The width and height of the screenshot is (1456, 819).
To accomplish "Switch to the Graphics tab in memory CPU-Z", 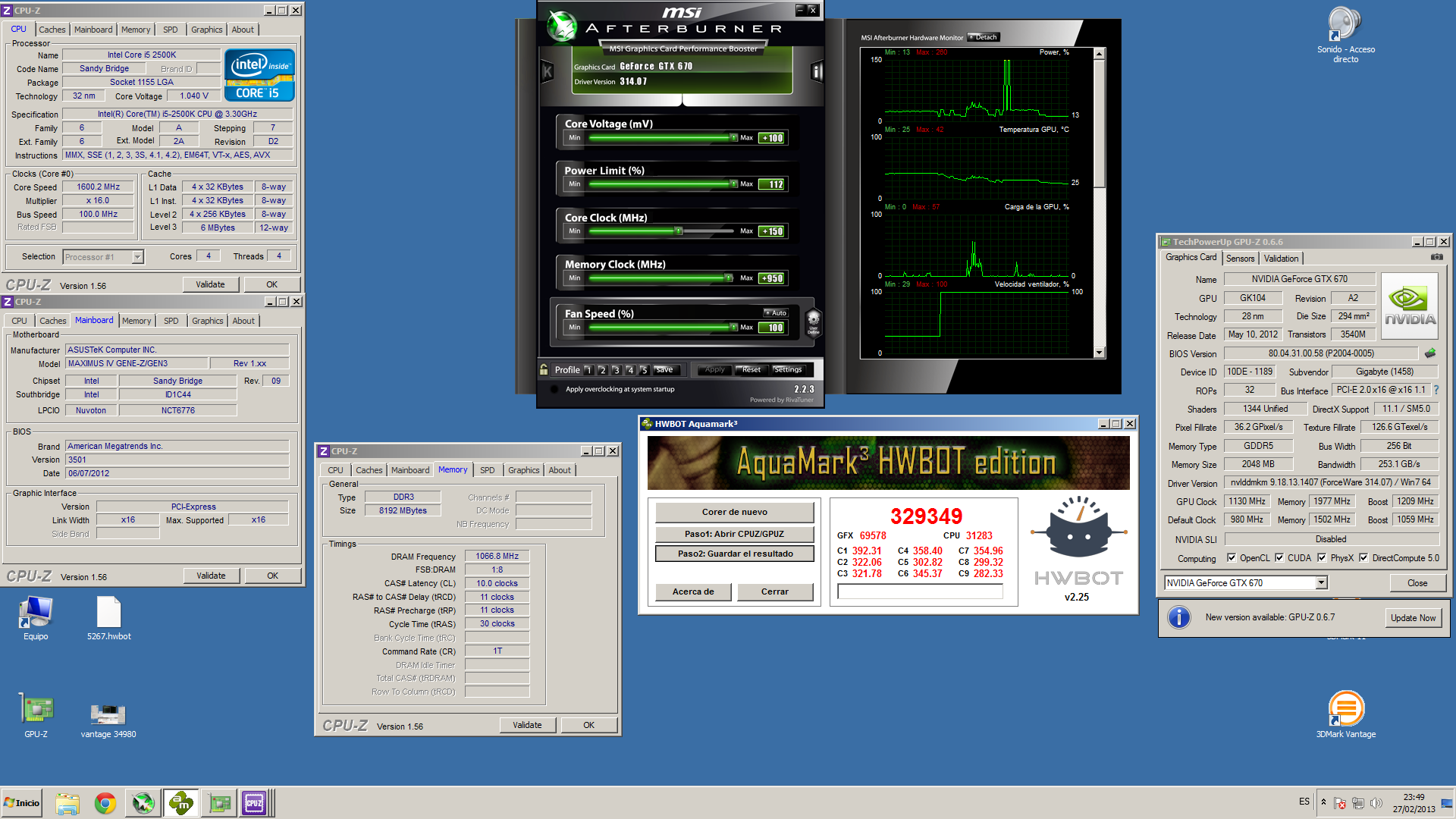I will click(524, 470).
